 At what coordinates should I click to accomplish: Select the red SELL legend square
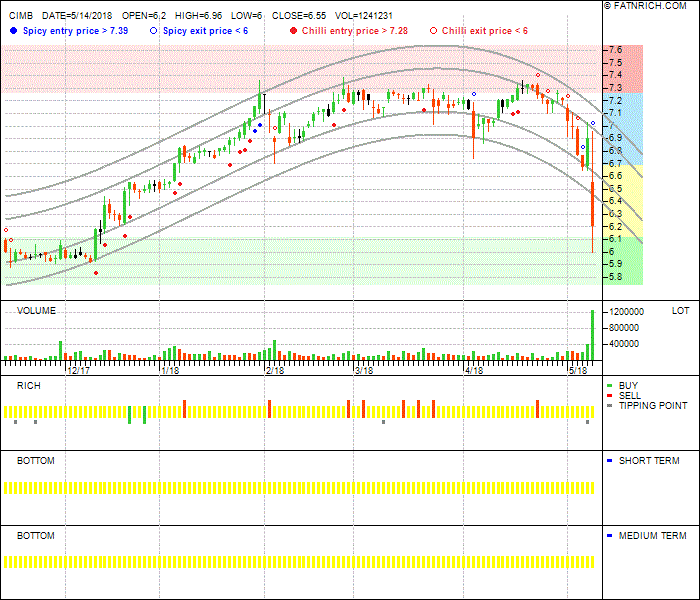tap(609, 396)
